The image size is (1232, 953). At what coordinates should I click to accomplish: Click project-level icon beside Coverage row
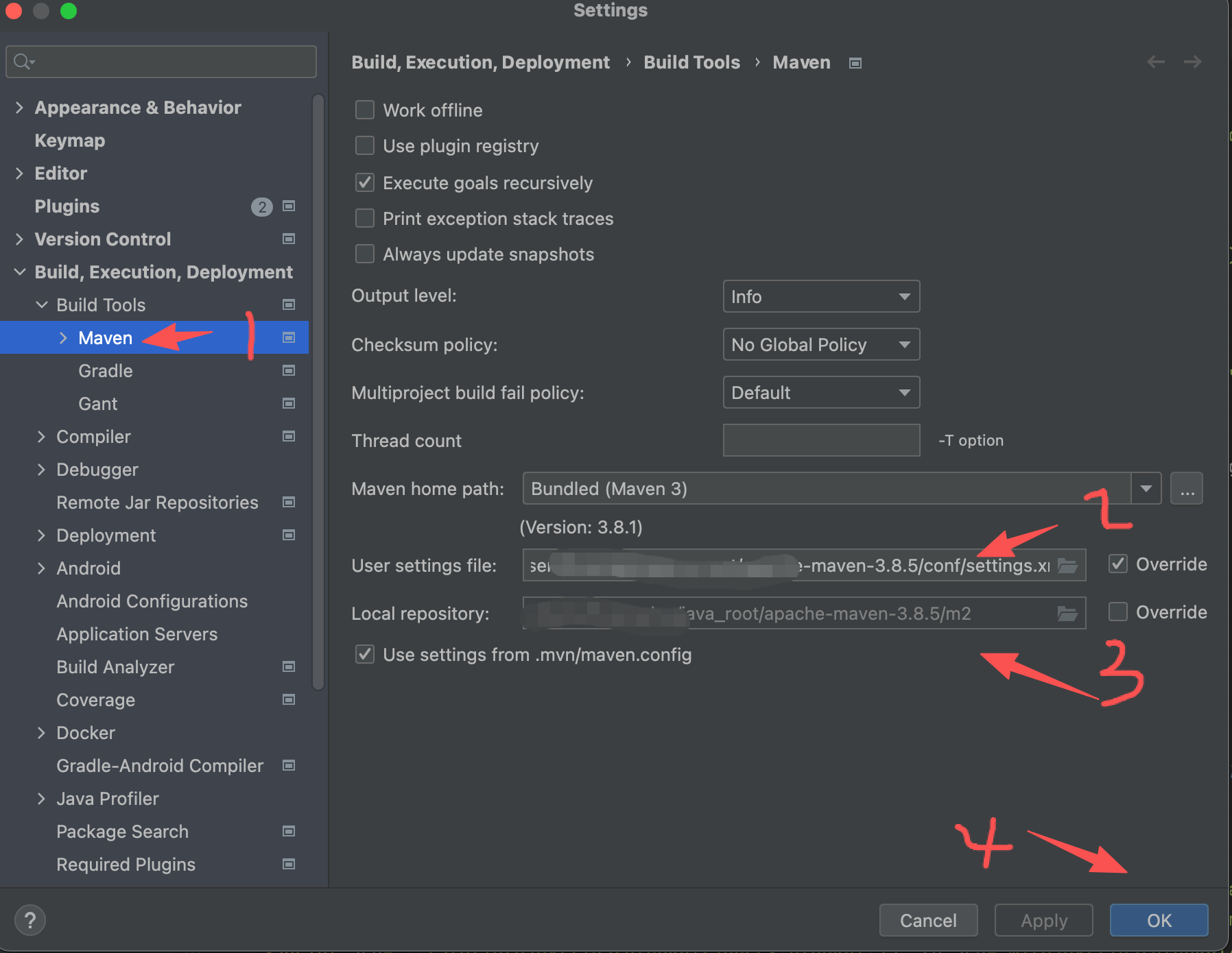click(289, 699)
